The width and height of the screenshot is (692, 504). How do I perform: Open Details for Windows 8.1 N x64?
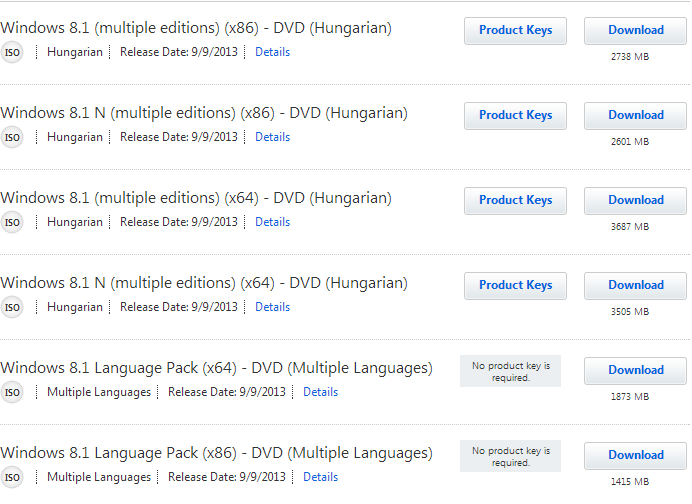coord(272,307)
